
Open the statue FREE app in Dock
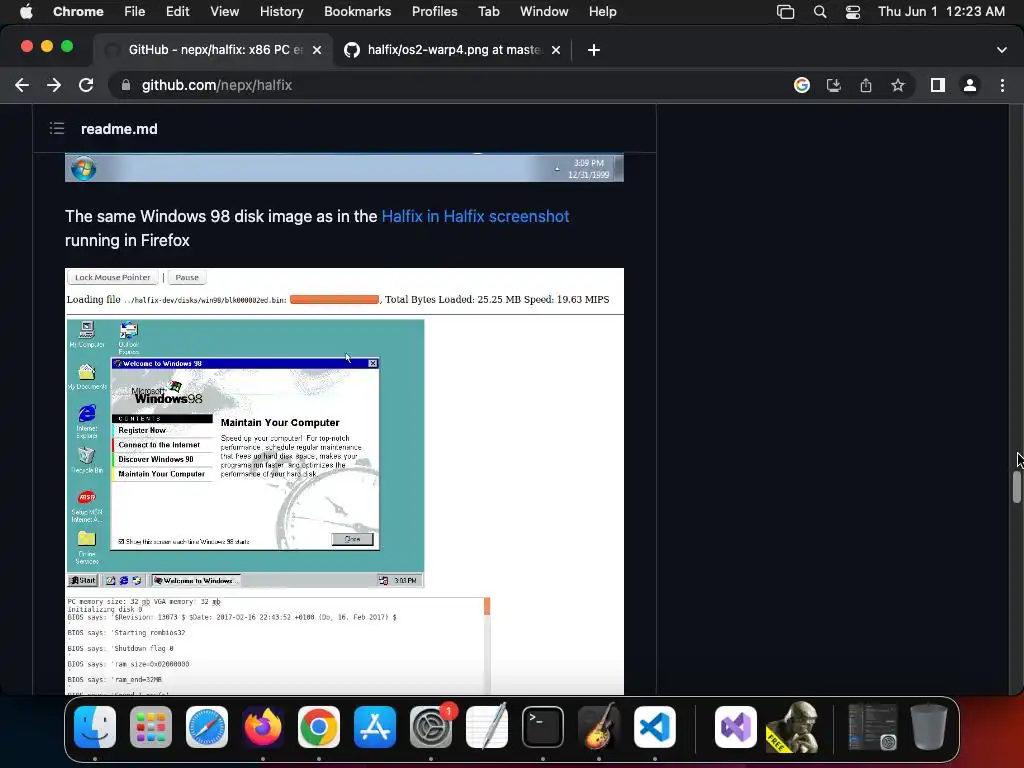click(792, 727)
